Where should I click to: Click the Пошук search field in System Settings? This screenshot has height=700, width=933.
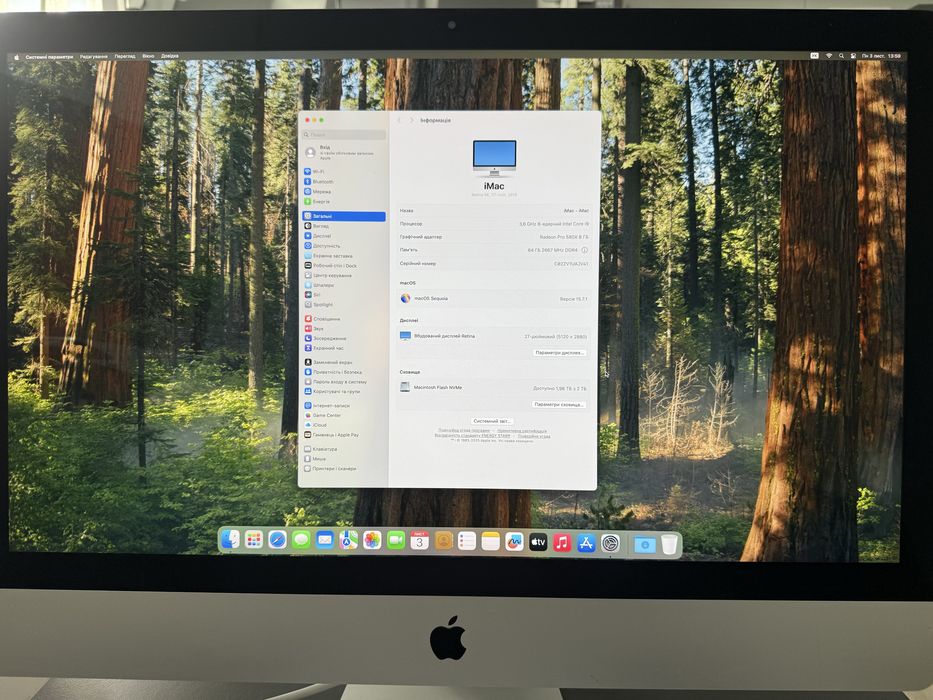pos(343,135)
